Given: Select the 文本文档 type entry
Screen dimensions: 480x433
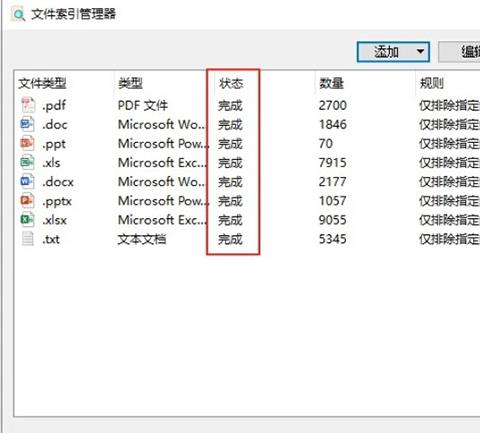Looking at the screenshot, I should point(142,239).
